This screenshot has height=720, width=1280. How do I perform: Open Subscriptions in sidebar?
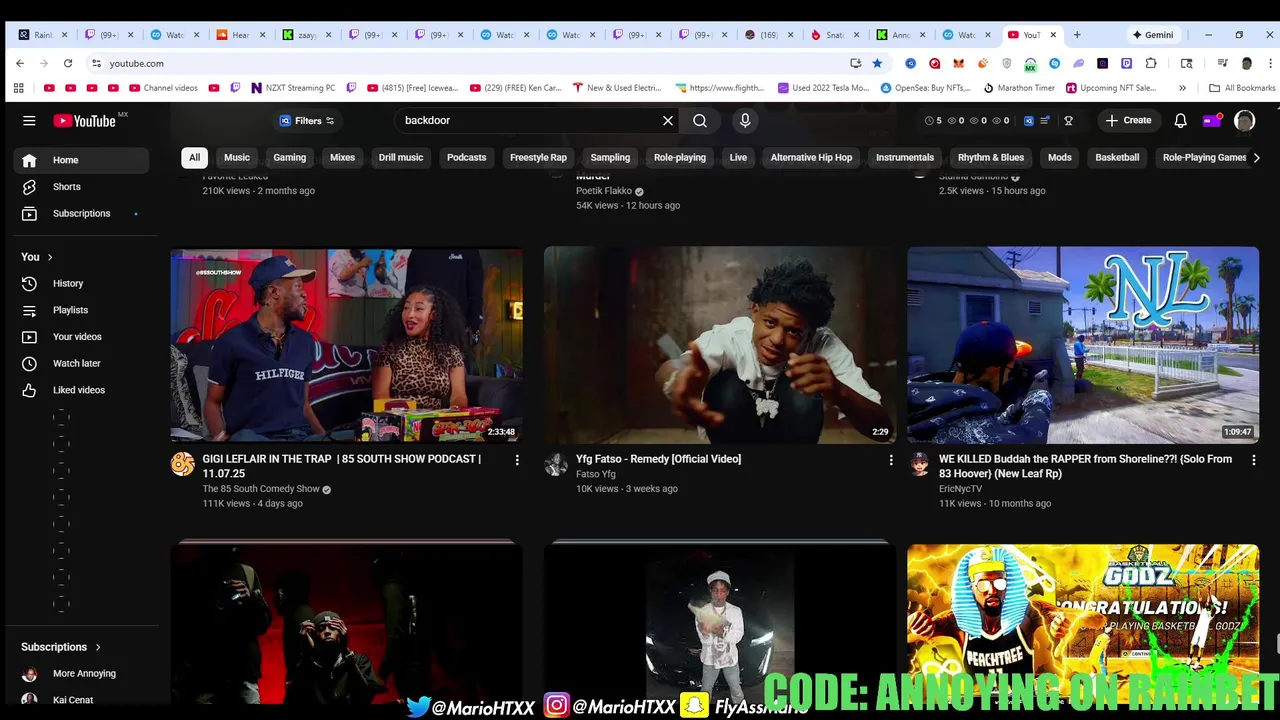tap(82, 213)
